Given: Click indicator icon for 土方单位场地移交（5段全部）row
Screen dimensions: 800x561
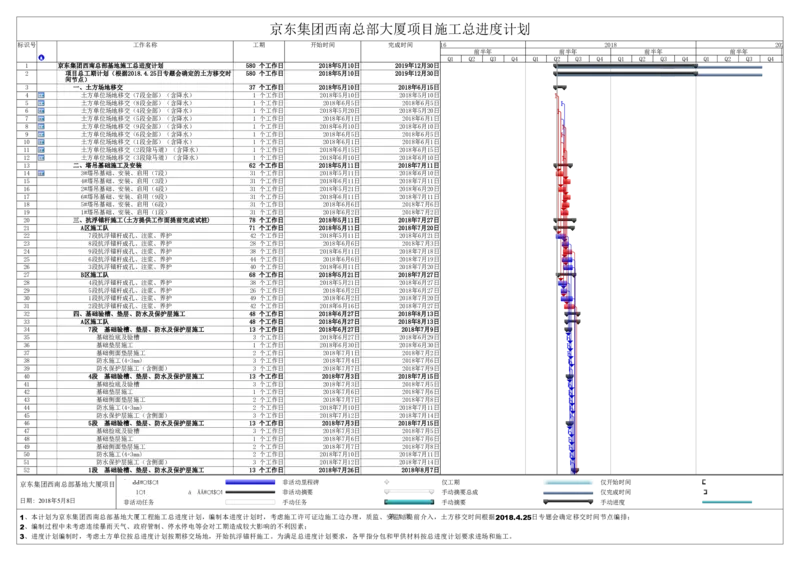Looking at the screenshot, I should coord(40,119).
